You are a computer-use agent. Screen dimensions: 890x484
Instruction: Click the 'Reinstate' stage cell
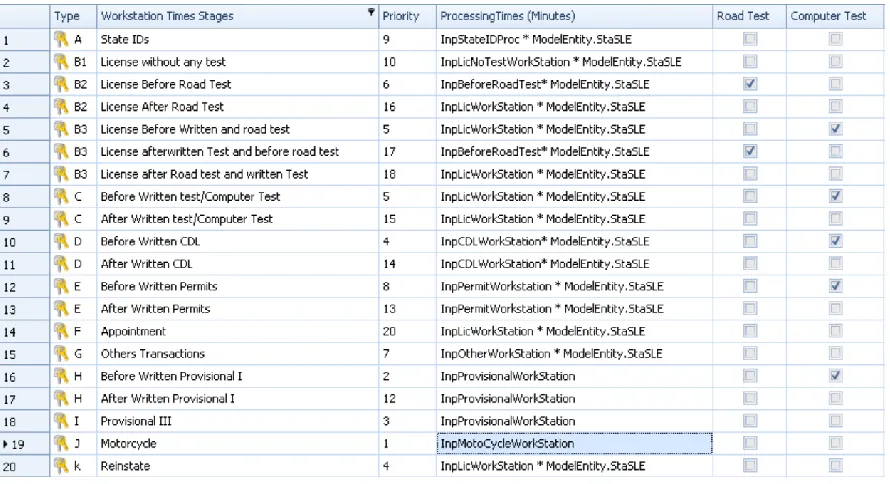pyautogui.click(x=237, y=466)
